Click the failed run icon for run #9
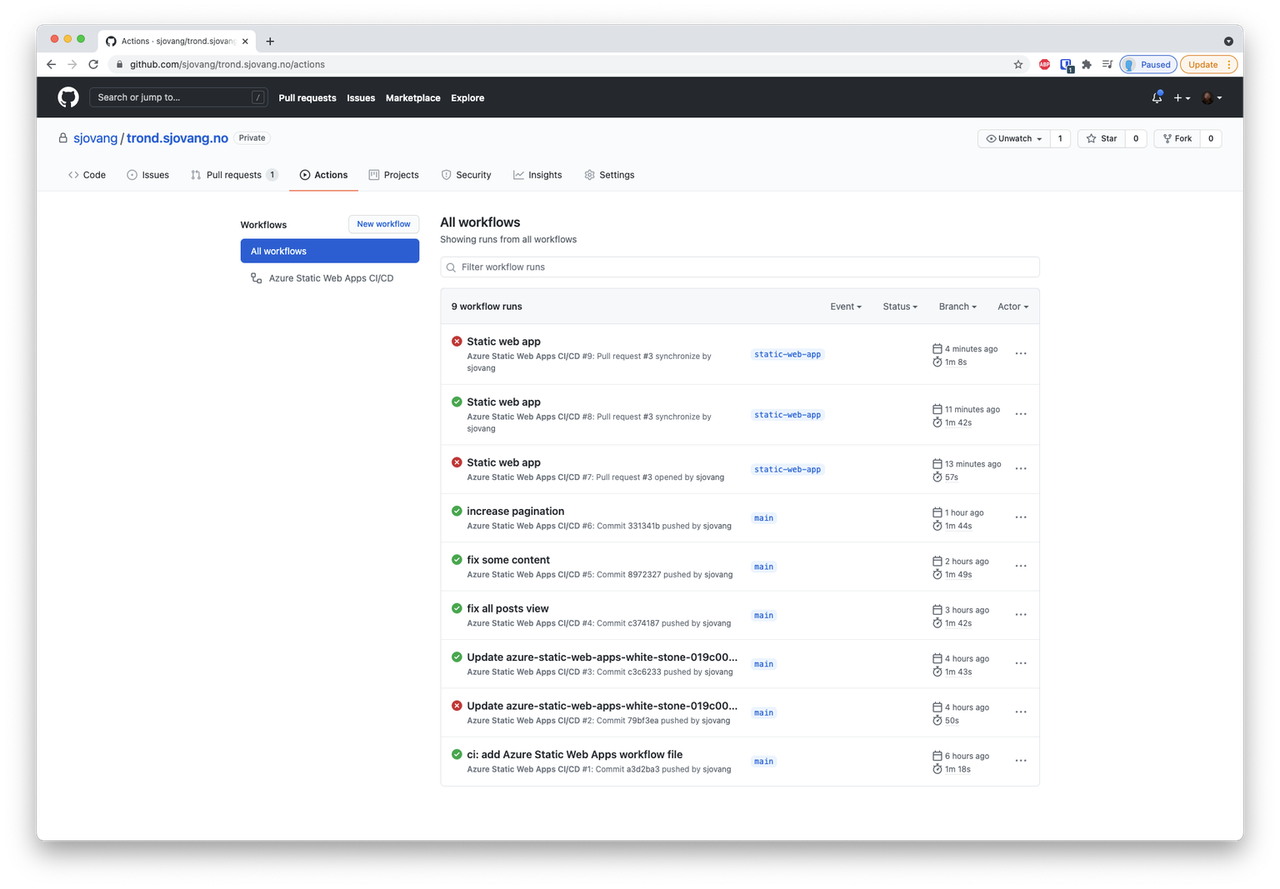This screenshot has width=1280, height=889. tap(457, 341)
